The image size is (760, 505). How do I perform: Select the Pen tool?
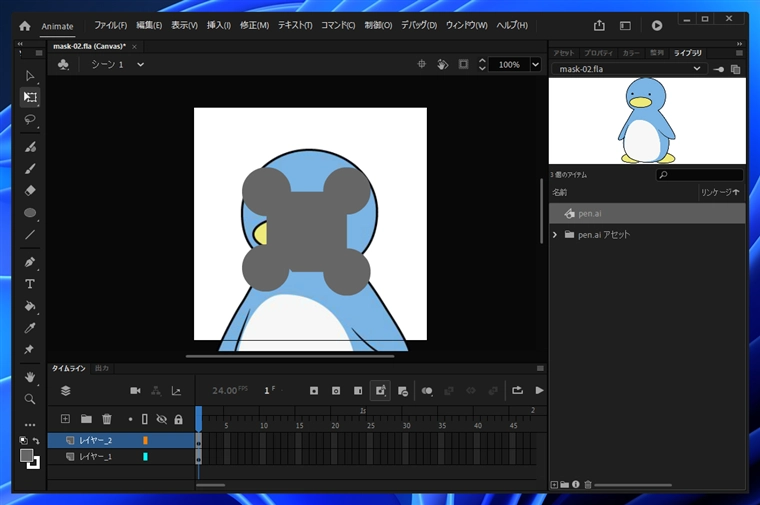(30, 262)
